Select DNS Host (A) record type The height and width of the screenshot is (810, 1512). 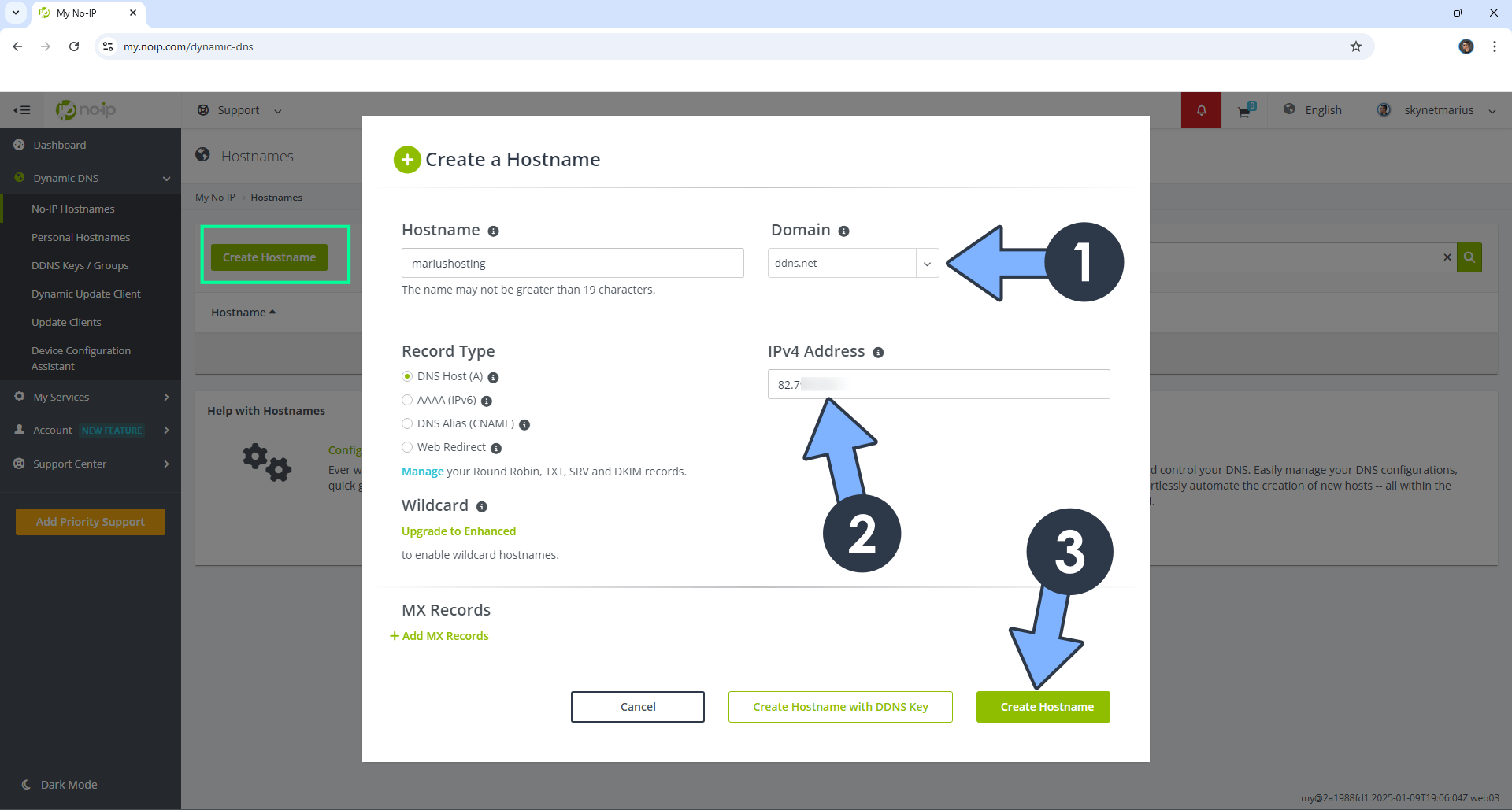[407, 376]
